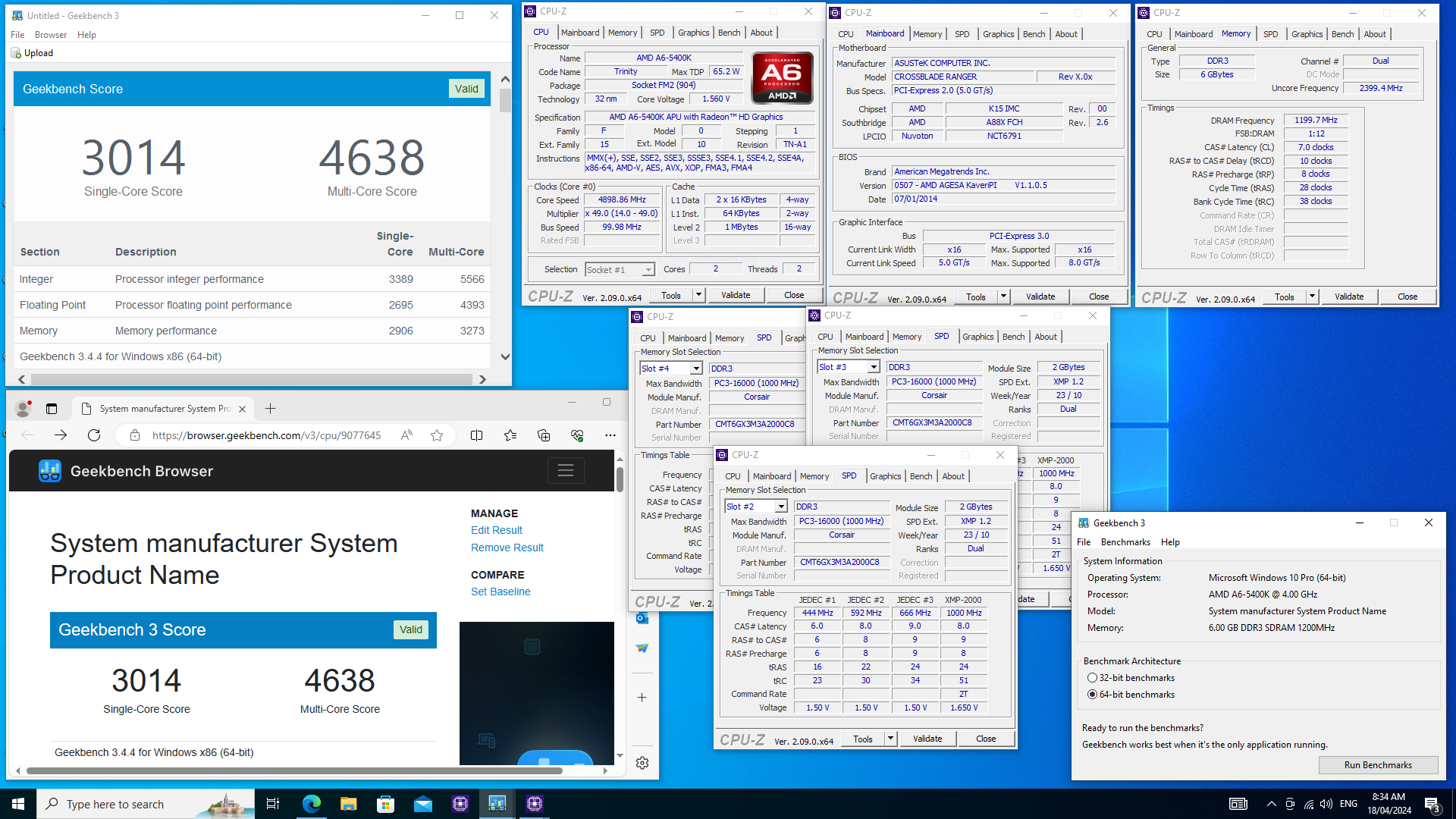
Task: Open Slot #2 memory slot dropdown
Action: click(x=781, y=507)
